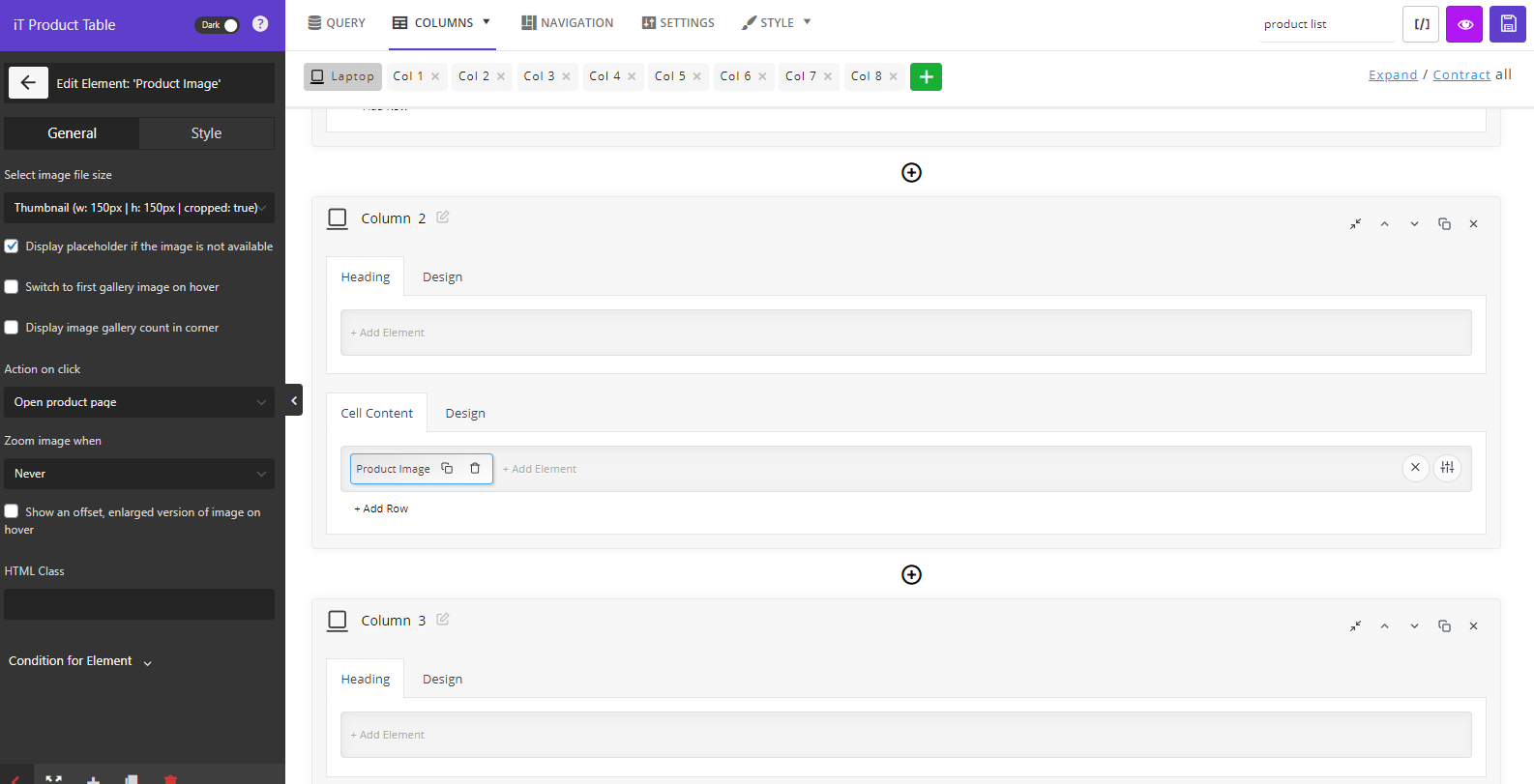1534x784 pixels.
Task: Click + Add Element next to Product Image
Action: [x=540, y=469]
